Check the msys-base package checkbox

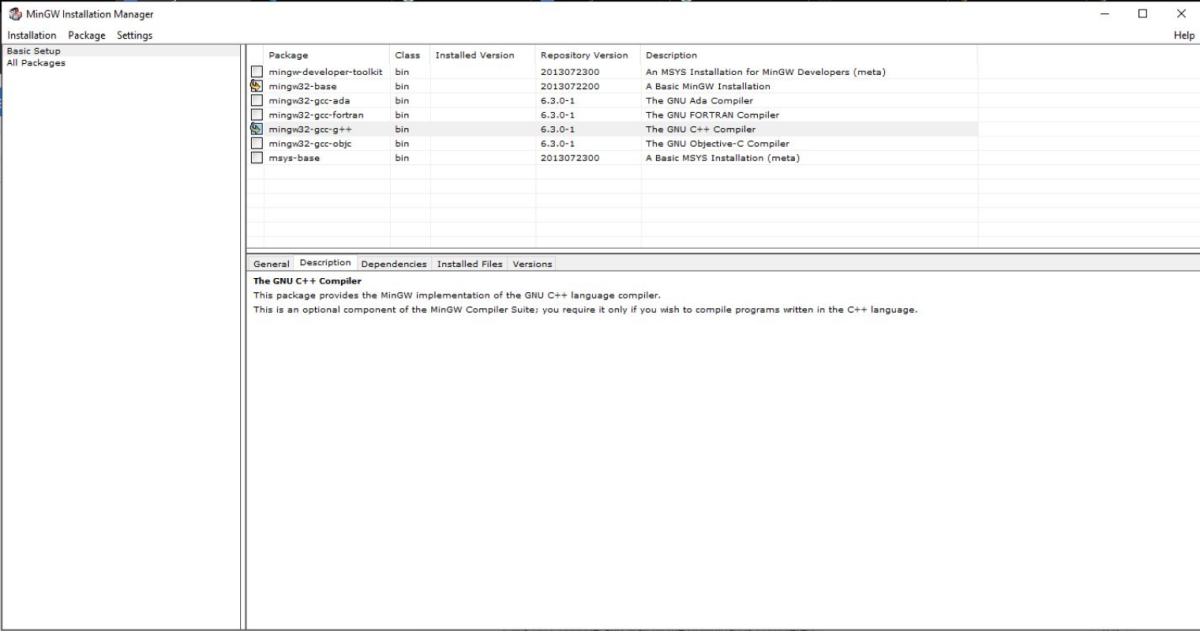click(256, 158)
